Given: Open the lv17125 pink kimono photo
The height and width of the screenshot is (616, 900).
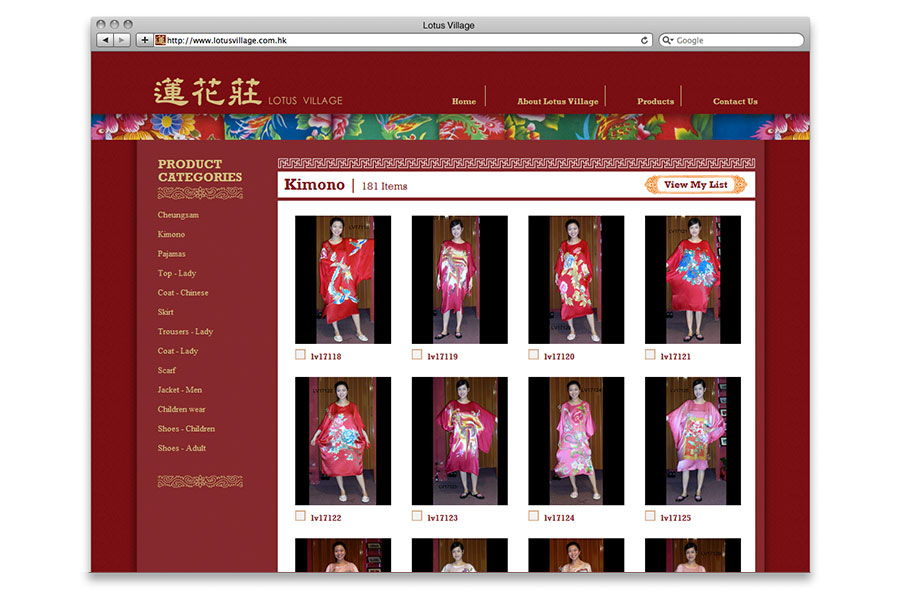Looking at the screenshot, I should pos(692,441).
